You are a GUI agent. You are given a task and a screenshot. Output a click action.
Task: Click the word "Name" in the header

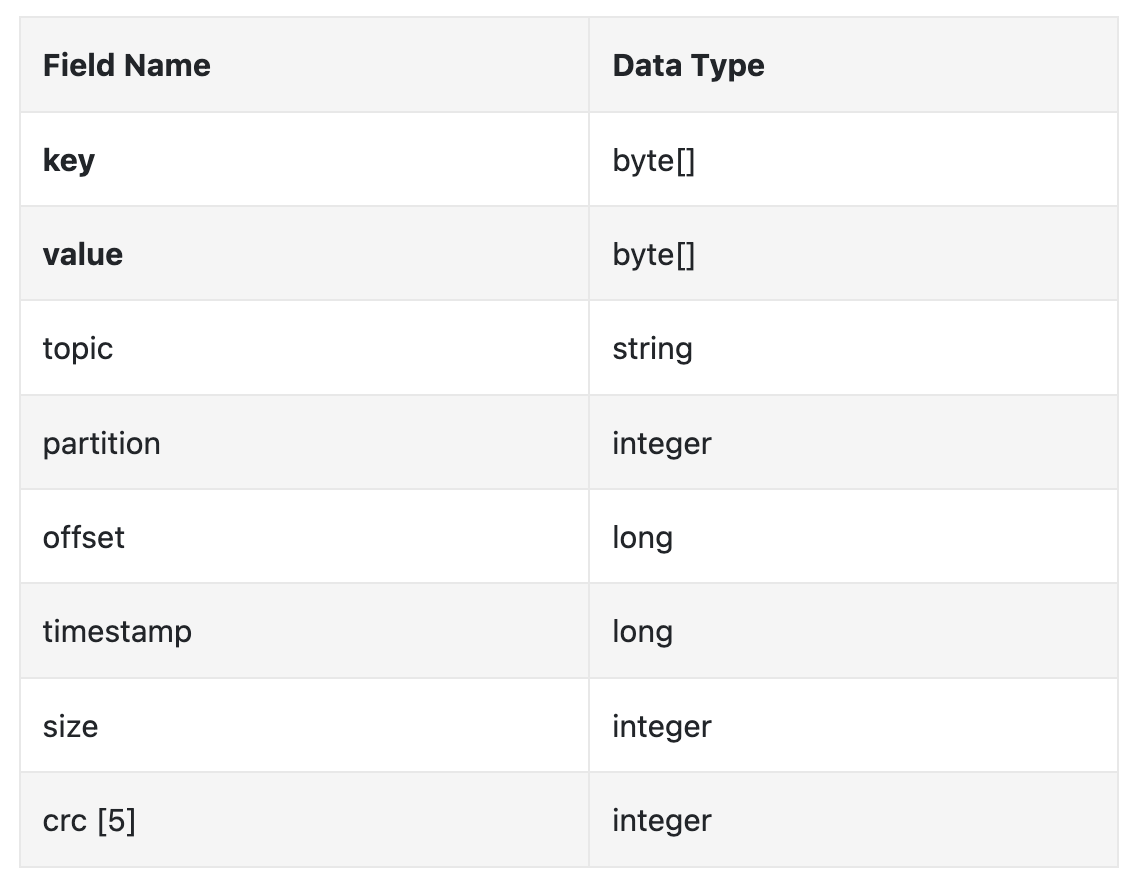click(x=165, y=66)
